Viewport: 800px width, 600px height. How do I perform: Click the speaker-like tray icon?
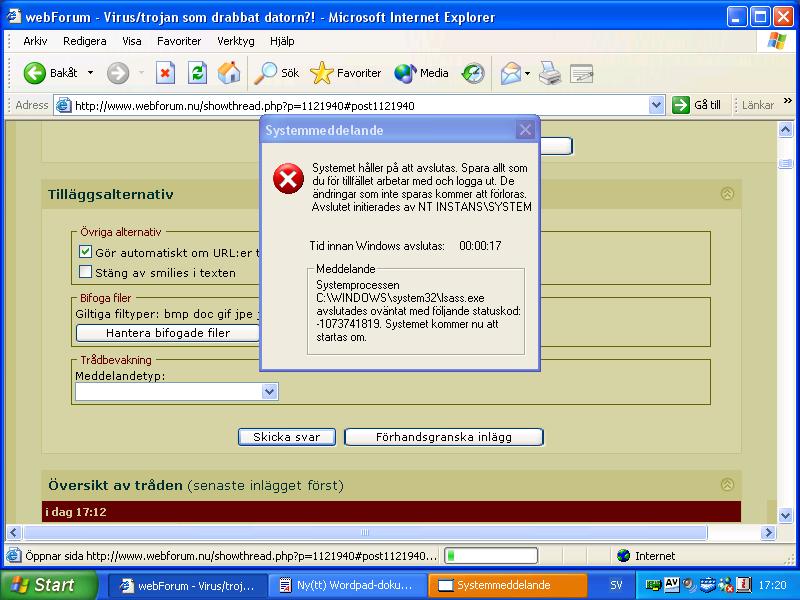(x=689, y=585)
